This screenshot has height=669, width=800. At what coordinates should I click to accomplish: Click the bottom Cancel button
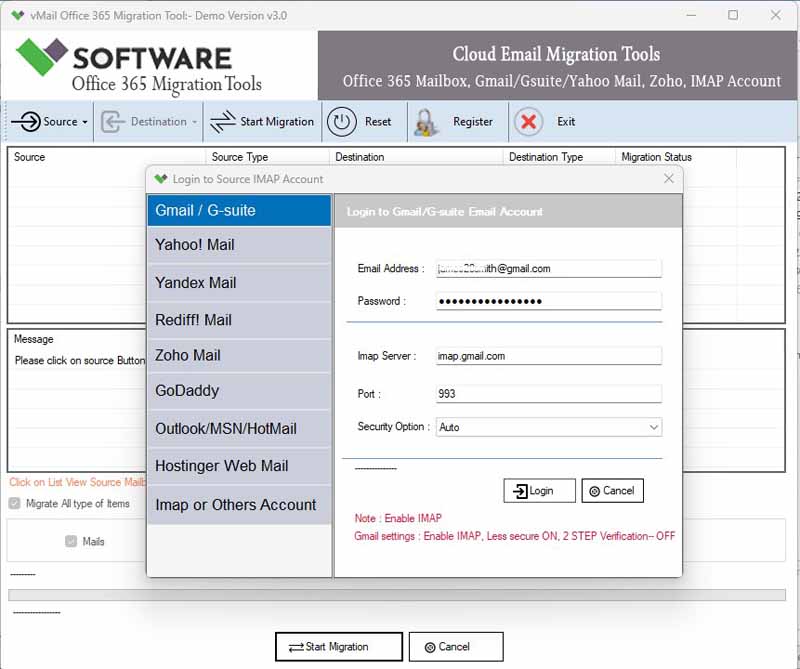(456, 647)
